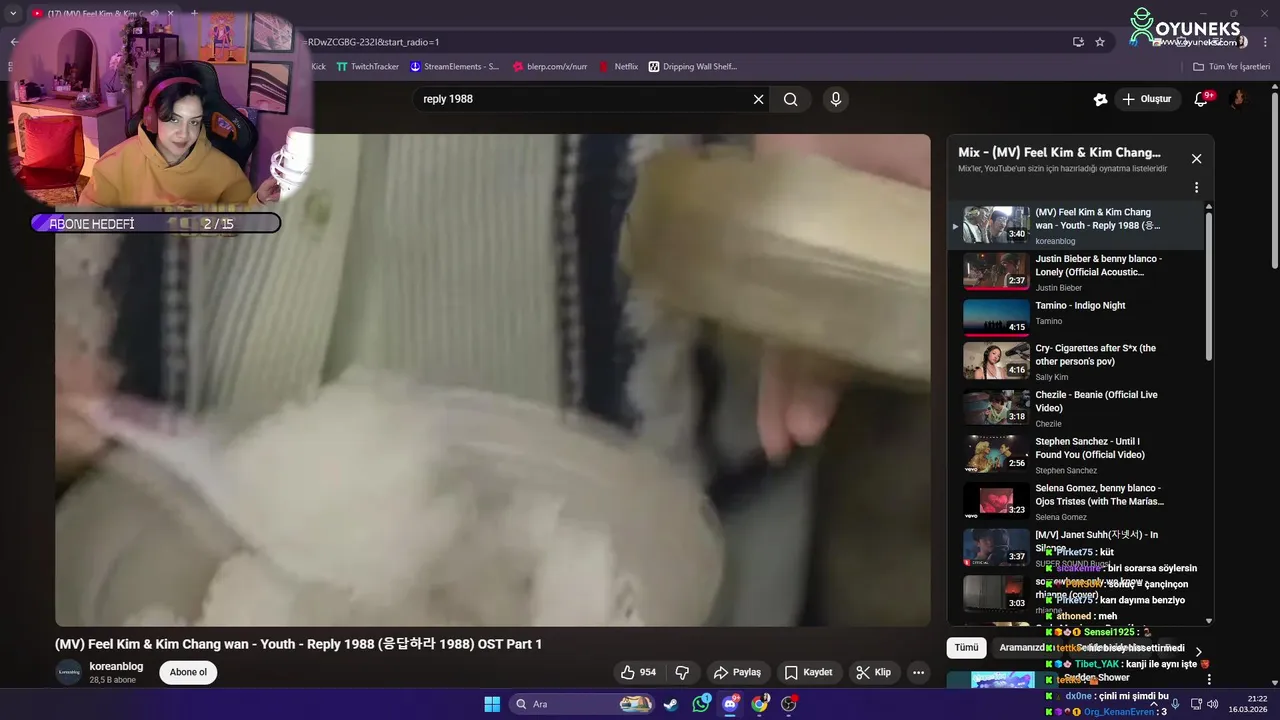1280x720 pixels.
Task: Click the Kaydet save button
Action: pos(808,672)
